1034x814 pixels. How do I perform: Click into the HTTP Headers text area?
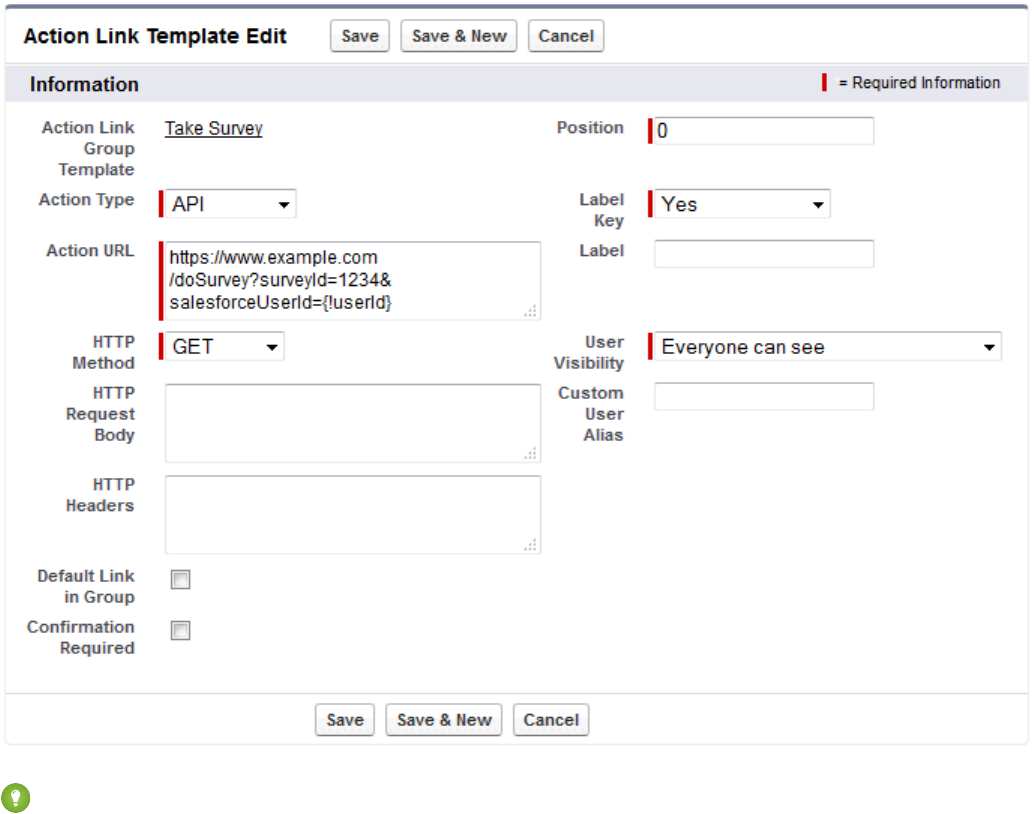pyautogui.click(x=352, y=514)
